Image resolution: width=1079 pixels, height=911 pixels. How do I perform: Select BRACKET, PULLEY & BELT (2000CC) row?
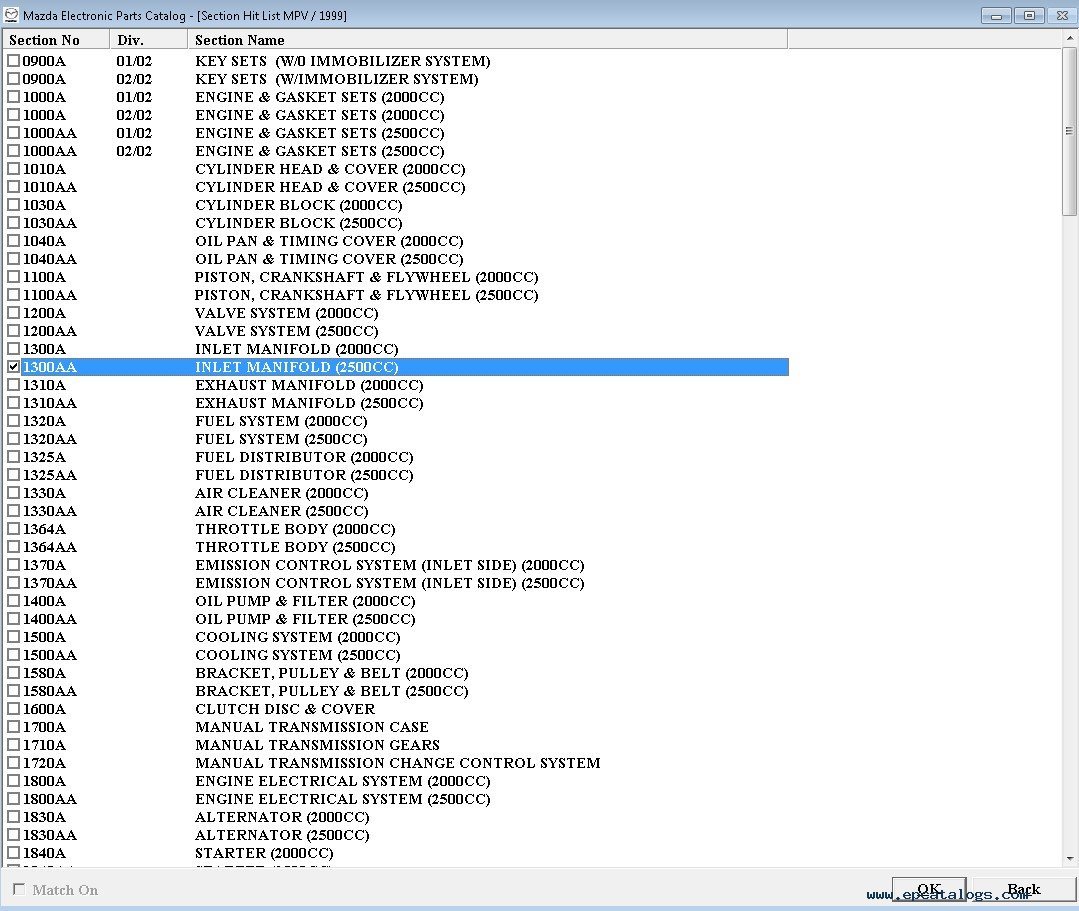[x=396, y=673]
